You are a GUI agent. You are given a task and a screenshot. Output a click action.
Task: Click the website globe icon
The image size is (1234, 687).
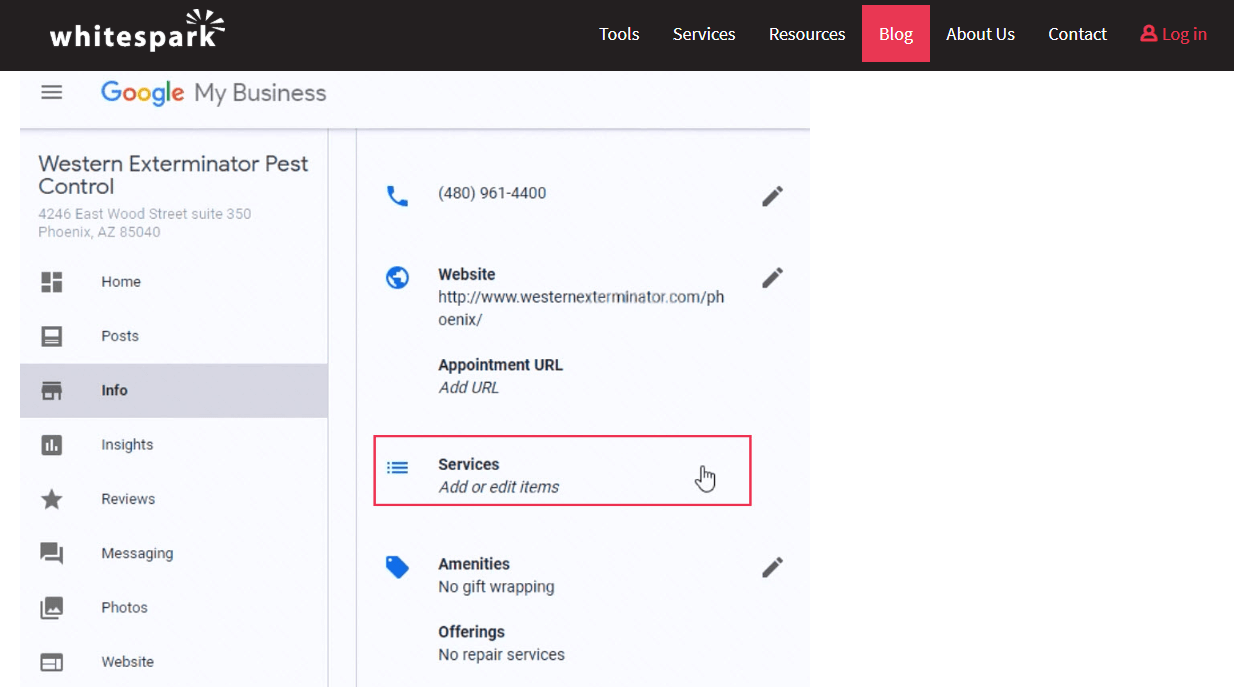pos(397,277)
